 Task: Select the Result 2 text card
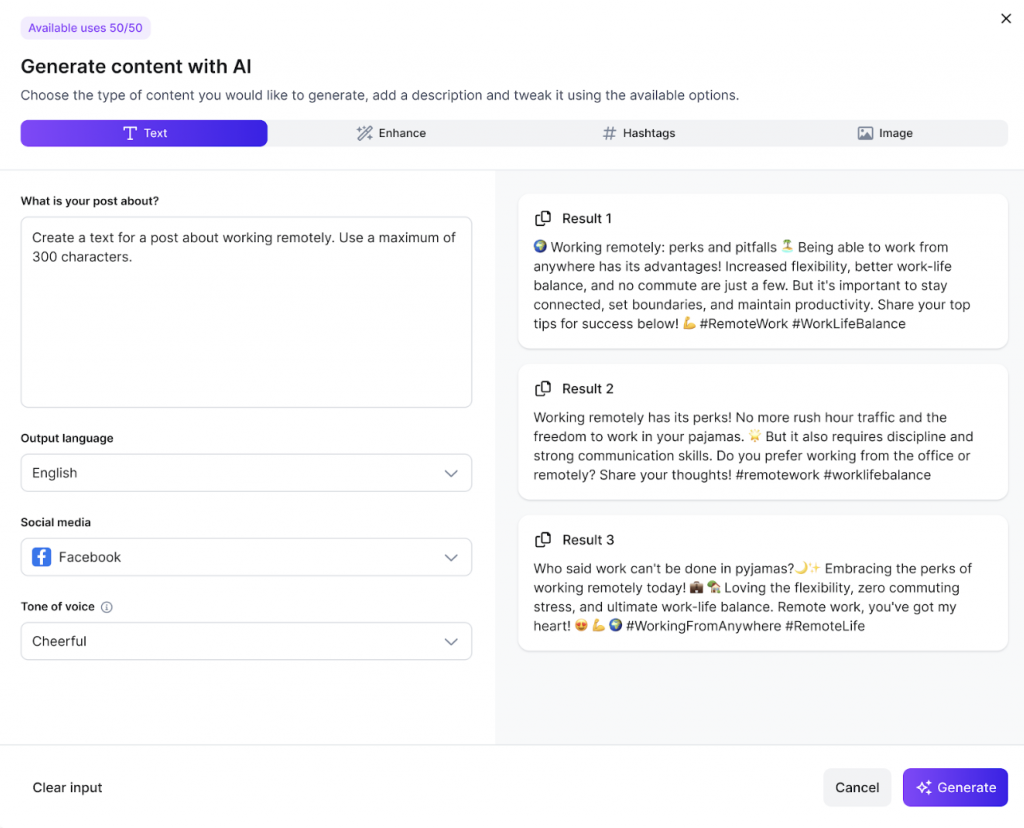(x=762, y=446)
